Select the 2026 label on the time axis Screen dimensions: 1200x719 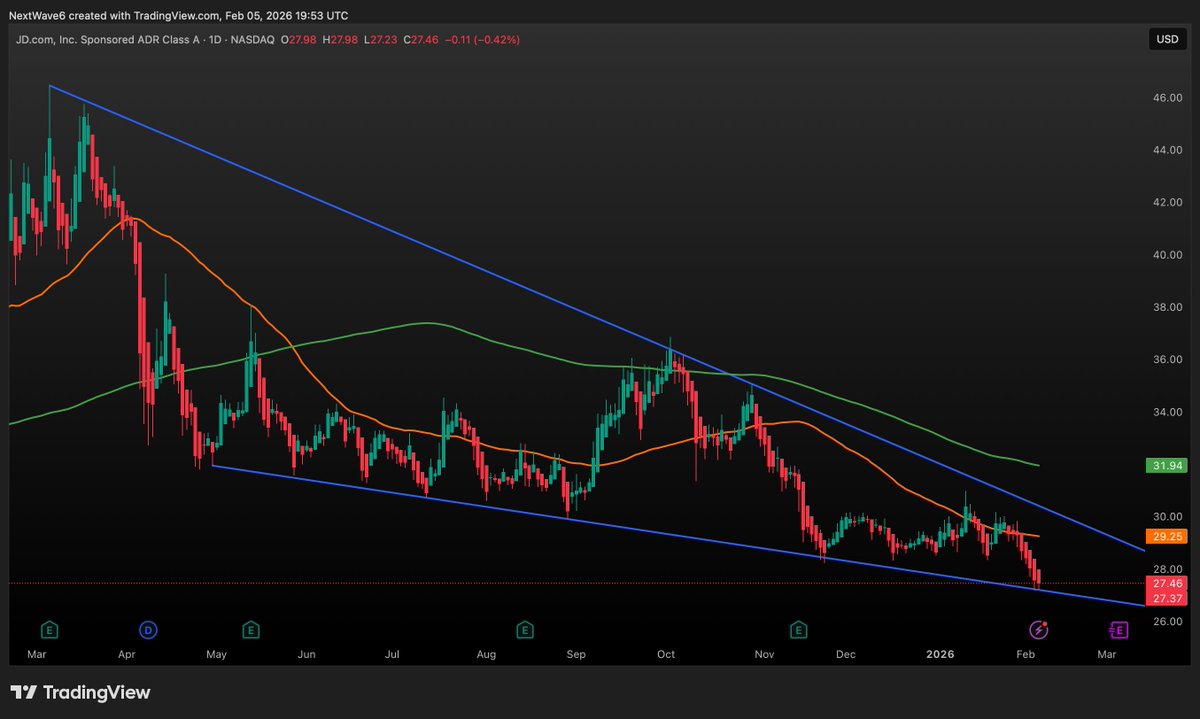pyautogui.click(x=939, y=654)
